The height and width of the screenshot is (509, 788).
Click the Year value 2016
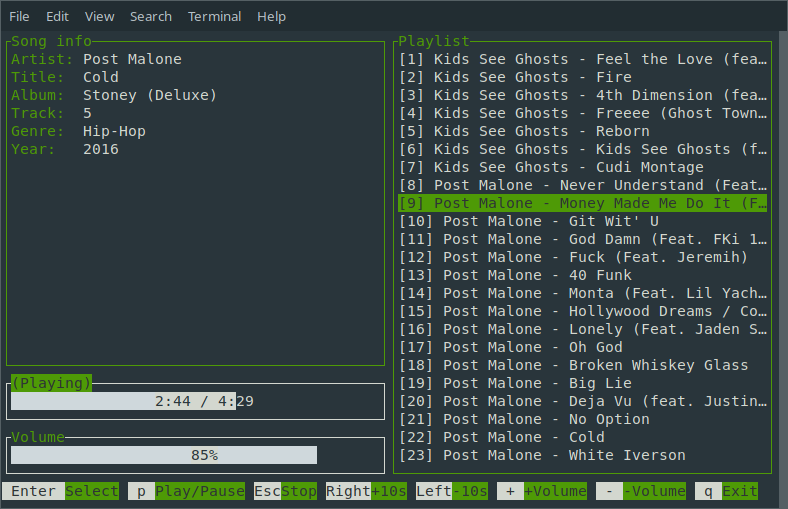click(101, 149)
